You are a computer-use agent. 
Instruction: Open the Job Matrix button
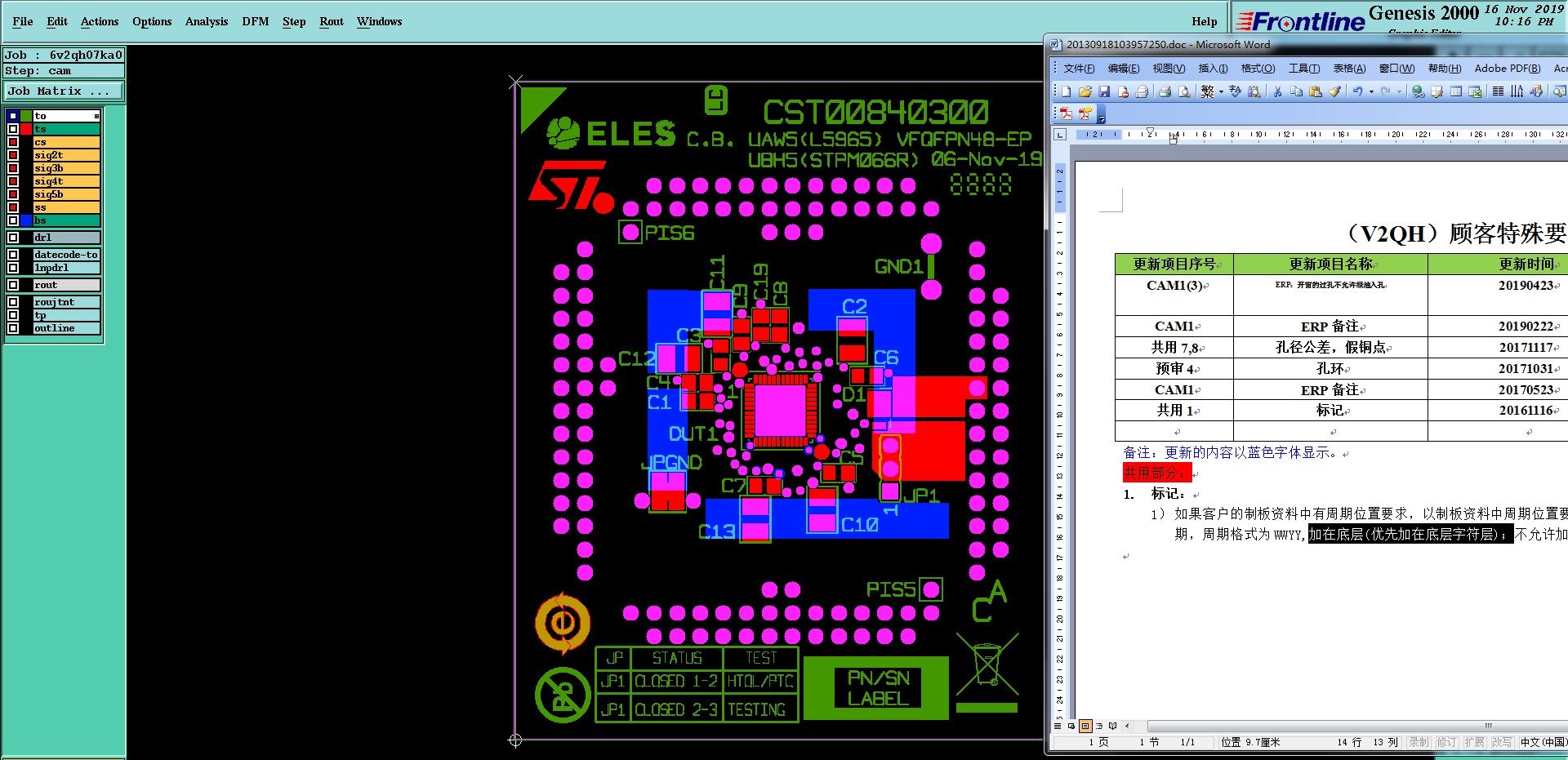coord(64,91)
